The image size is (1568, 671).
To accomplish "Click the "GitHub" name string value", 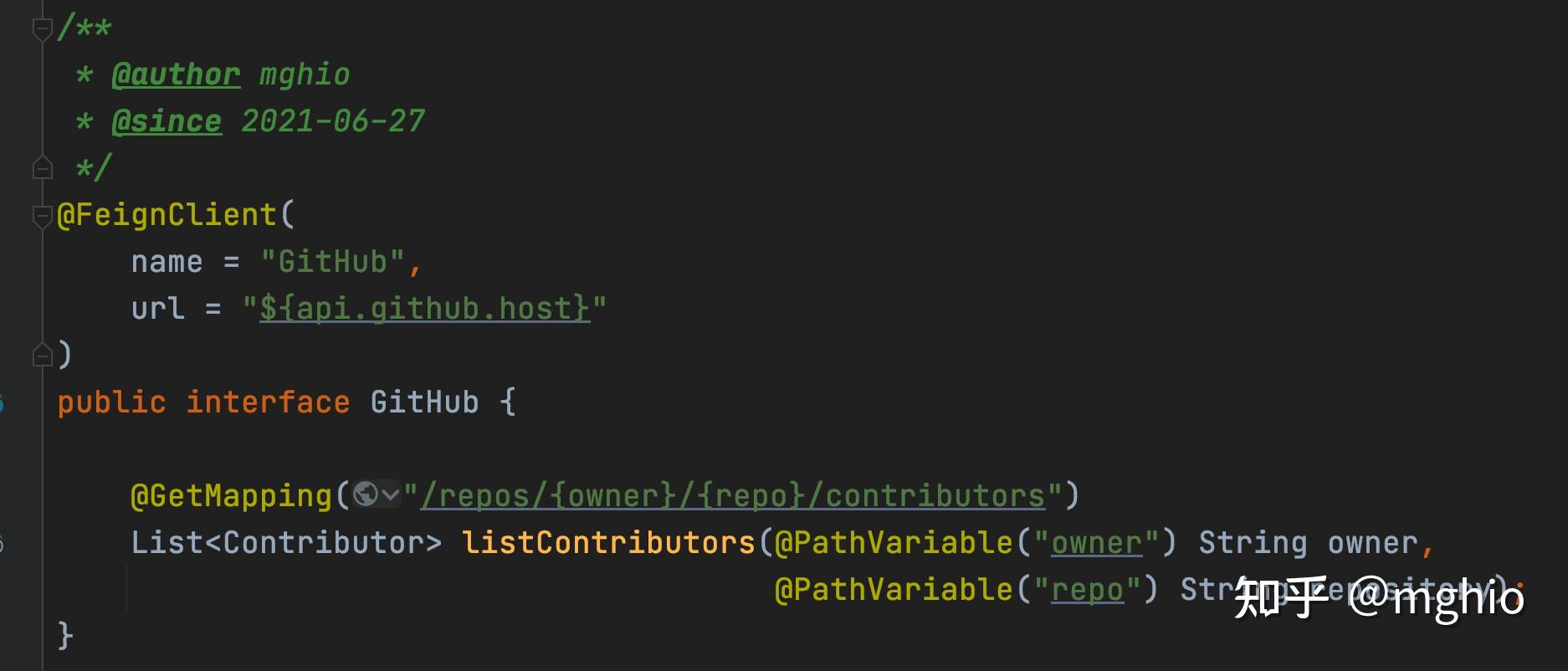I will click(x=333, y=262).
